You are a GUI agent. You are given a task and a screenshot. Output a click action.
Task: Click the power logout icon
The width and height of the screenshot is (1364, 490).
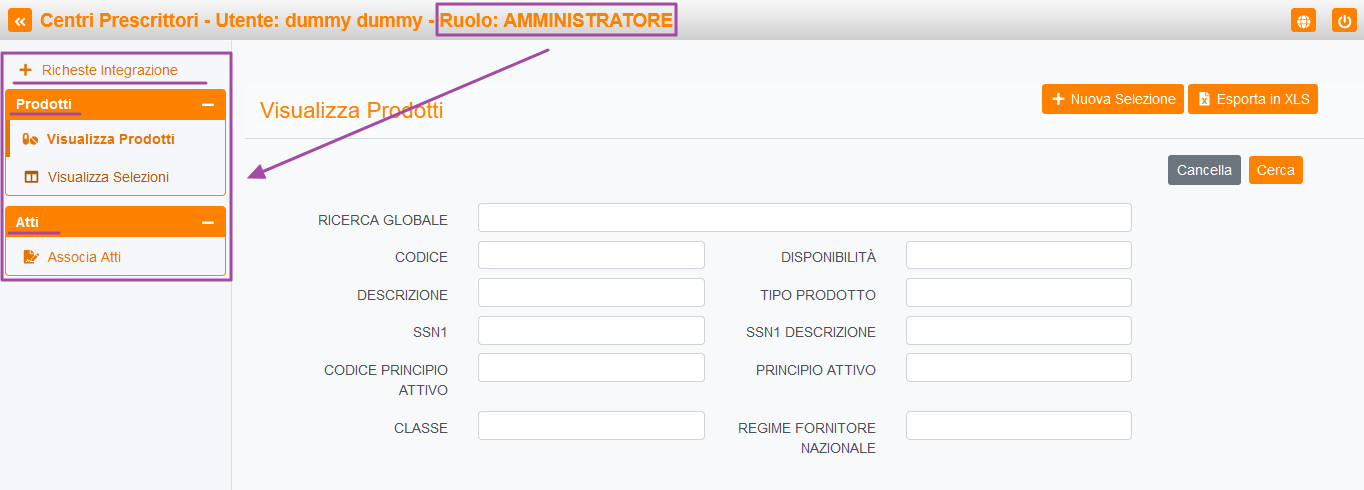coord(1344,20)
